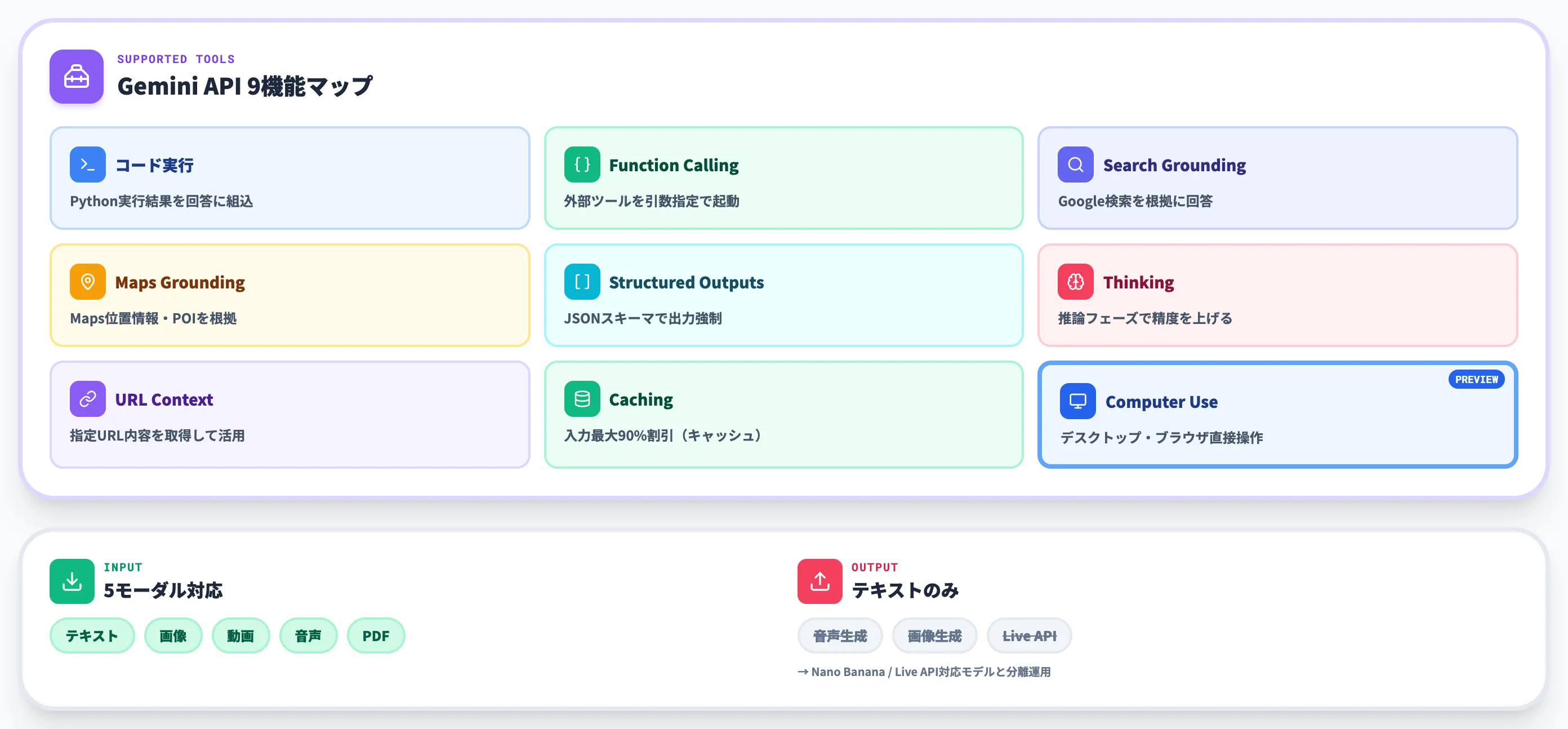This screenshot has width=1568, height=729.
Task: Click the SUPPORTED TOOLS label
Action: [x=176, y=59]
